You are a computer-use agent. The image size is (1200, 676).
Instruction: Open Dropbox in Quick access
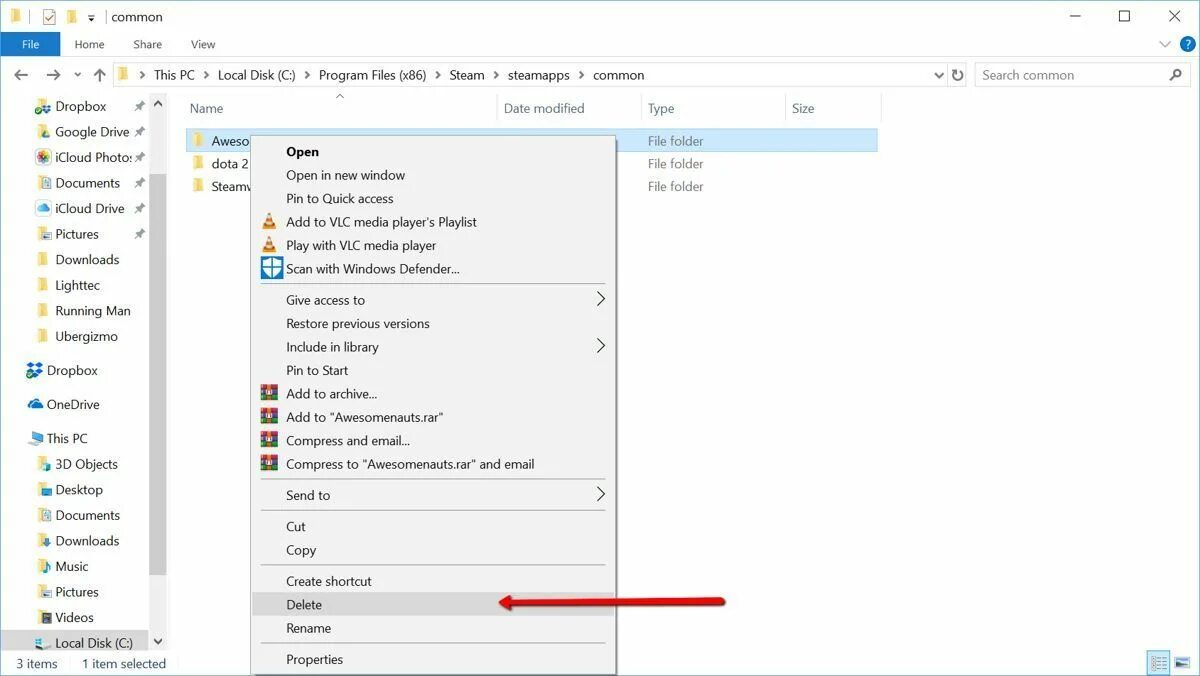[x=81, y=106]
